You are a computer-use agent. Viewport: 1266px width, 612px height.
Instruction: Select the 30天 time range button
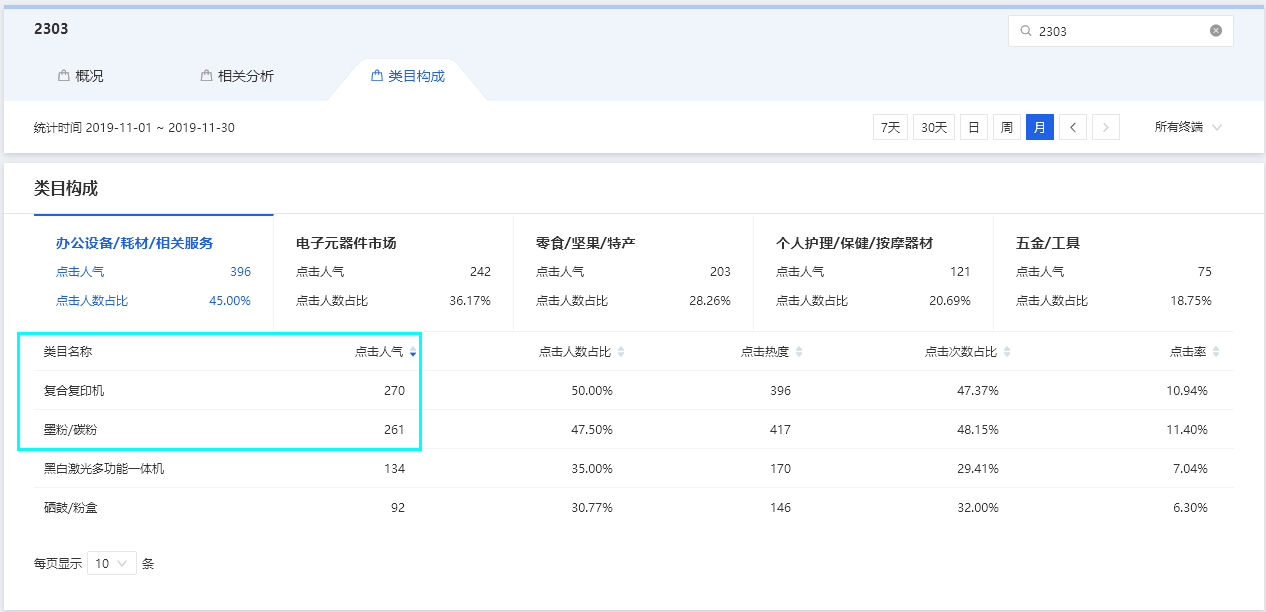coord(934,127)
